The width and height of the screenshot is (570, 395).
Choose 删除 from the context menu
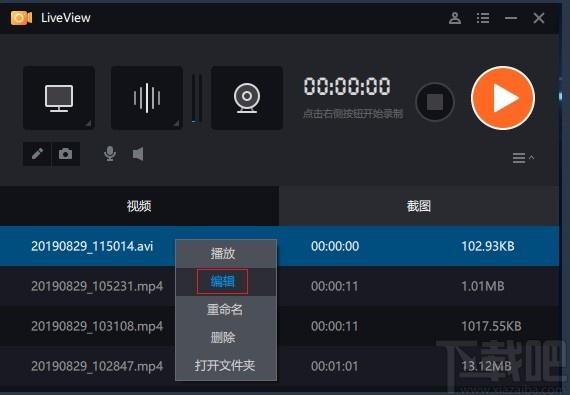226,338
